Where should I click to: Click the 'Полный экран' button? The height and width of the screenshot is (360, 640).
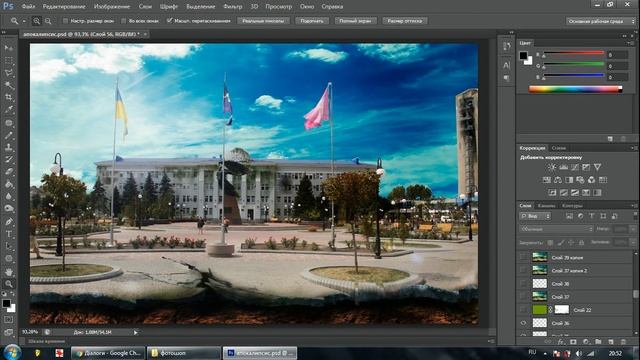click(x=355, y=21)
